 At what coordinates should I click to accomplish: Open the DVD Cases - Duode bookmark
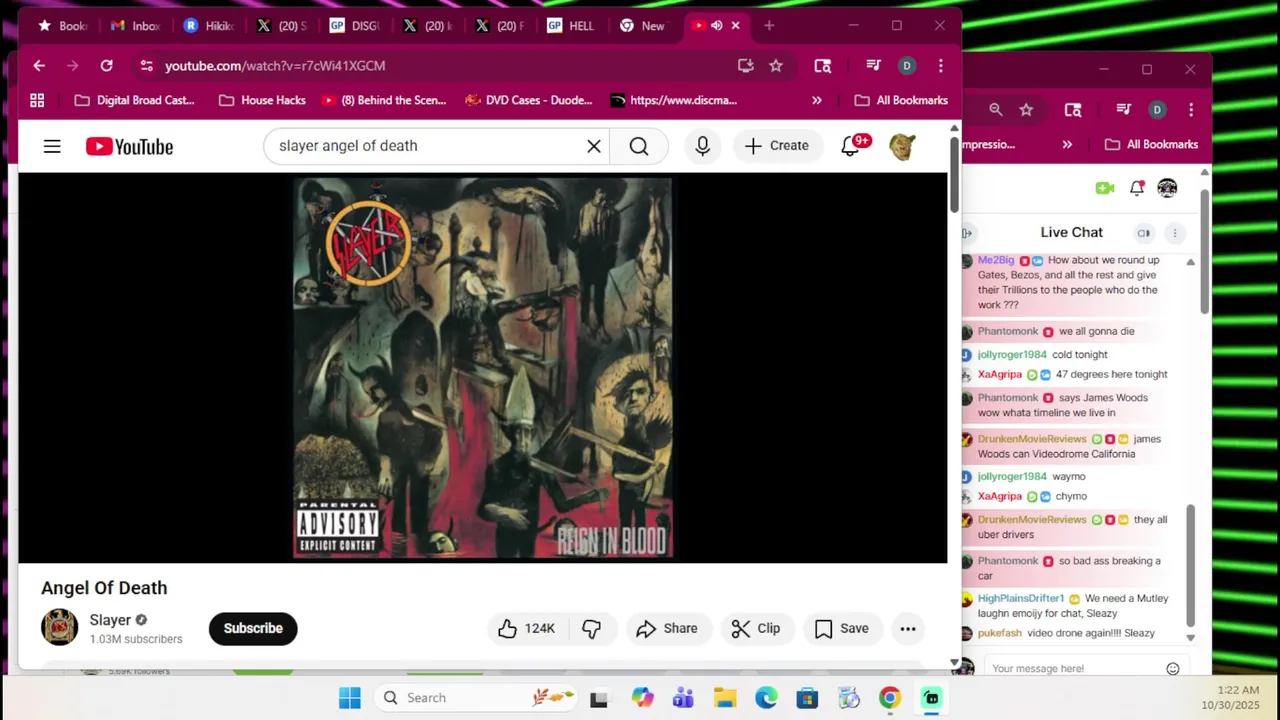(x=529, y=100)
